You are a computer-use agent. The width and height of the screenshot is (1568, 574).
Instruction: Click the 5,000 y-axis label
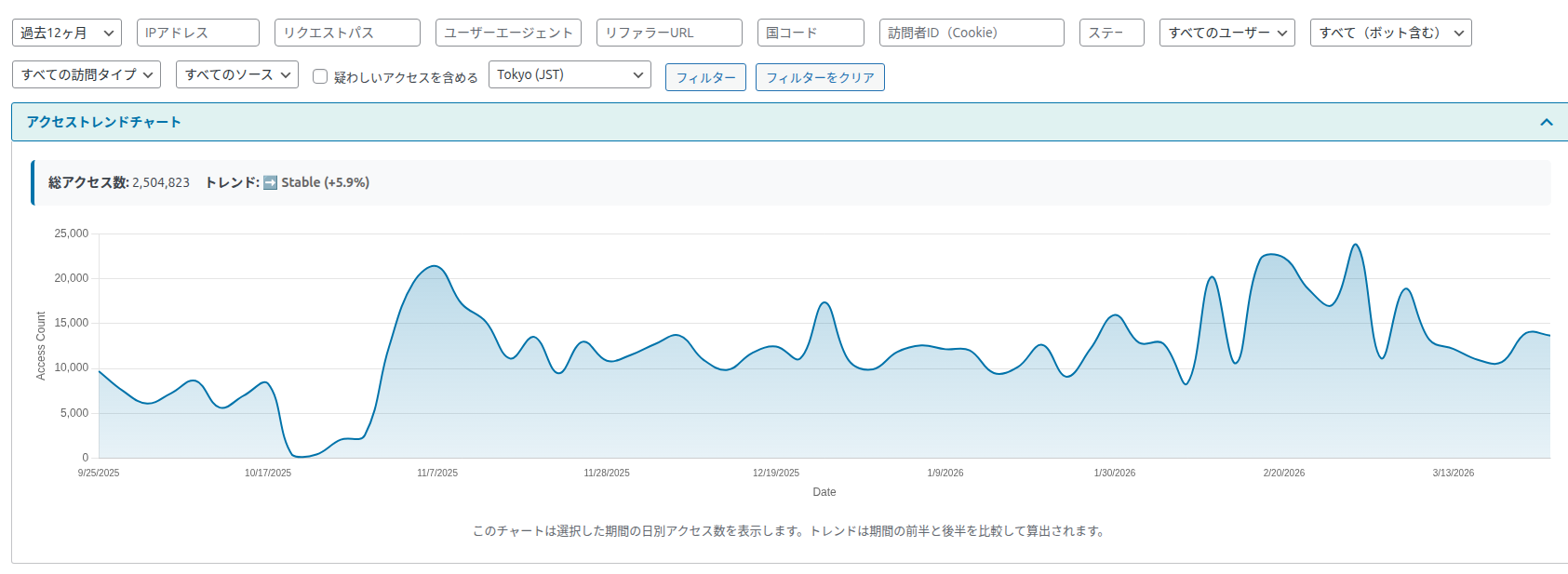click(74, 413)
